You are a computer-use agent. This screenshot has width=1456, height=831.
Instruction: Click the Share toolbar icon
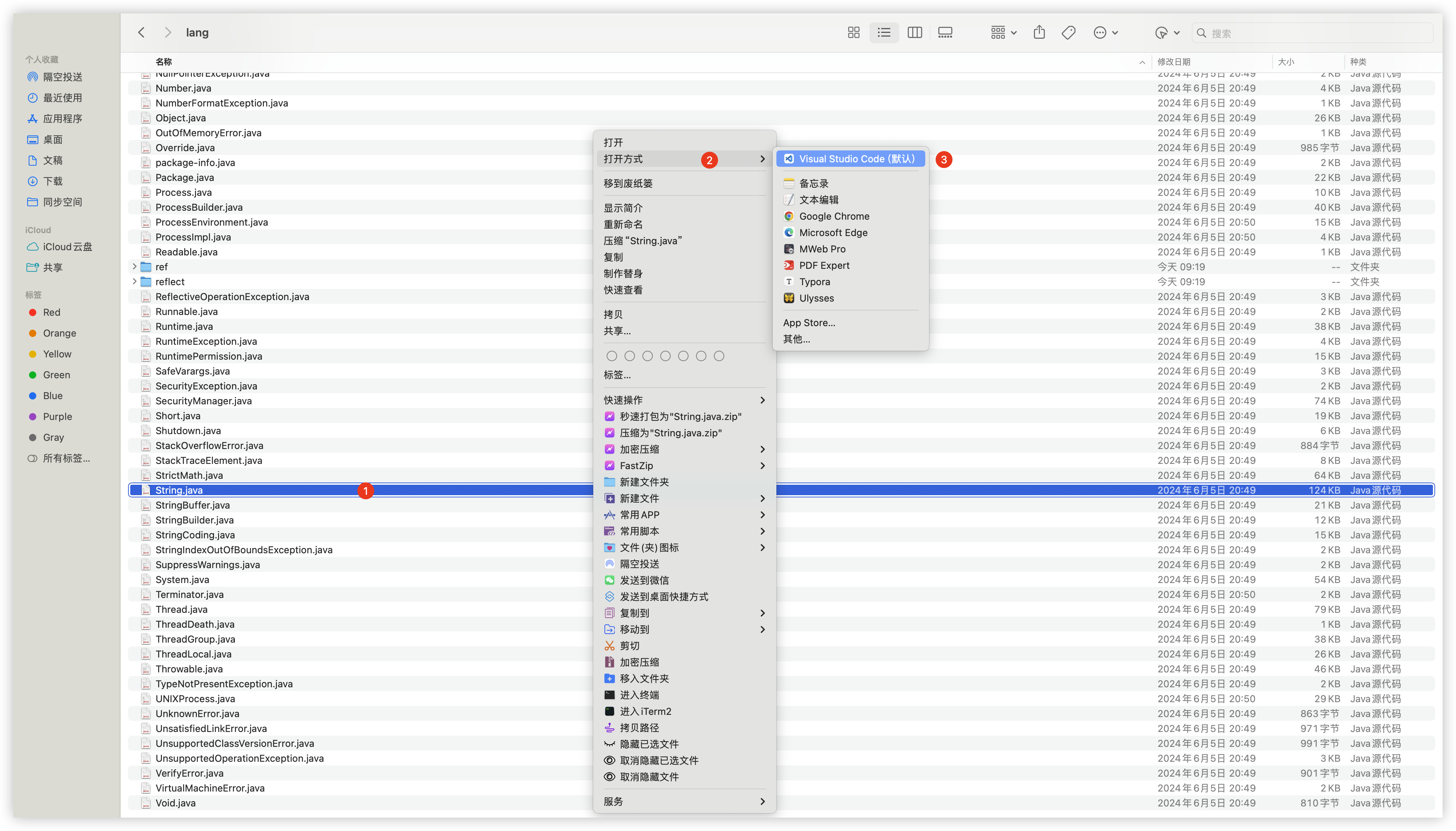(x=1039, y=32)
